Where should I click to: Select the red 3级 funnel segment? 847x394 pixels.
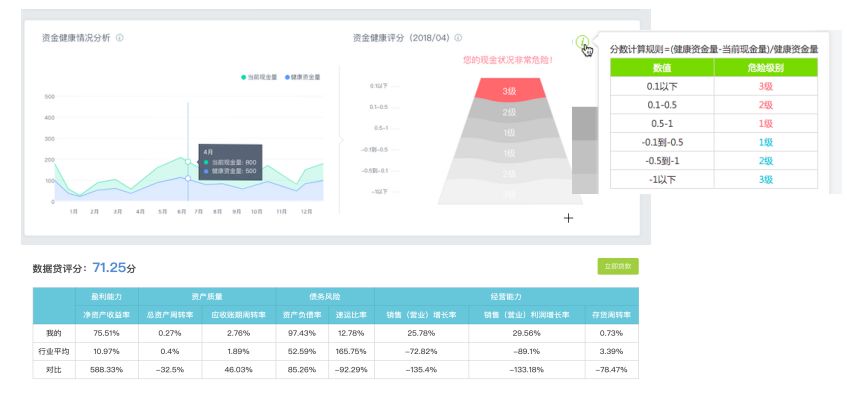pyautogui.click(x=509, y=89)
